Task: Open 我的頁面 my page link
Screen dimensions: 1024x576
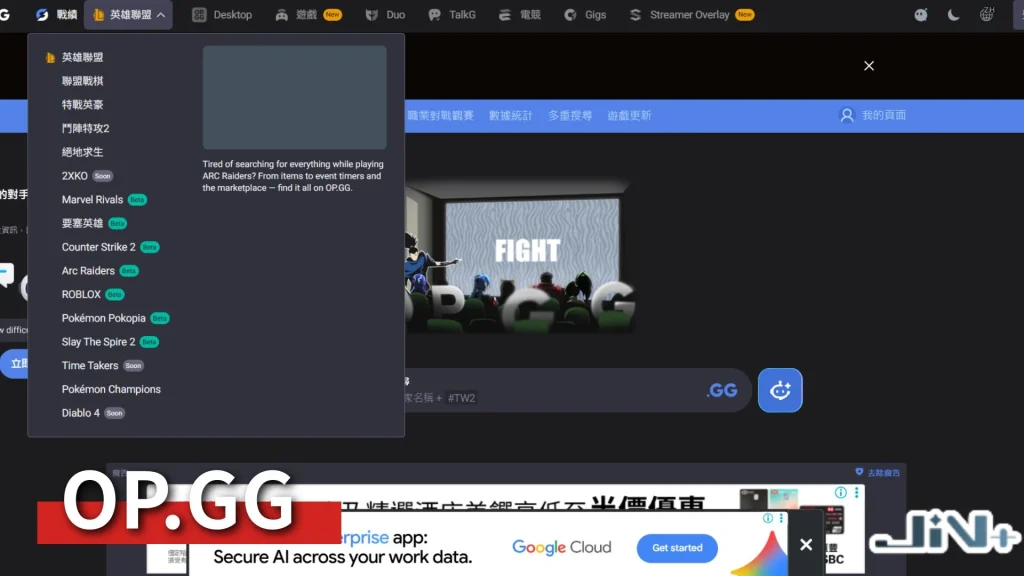Action: point(884,115)
